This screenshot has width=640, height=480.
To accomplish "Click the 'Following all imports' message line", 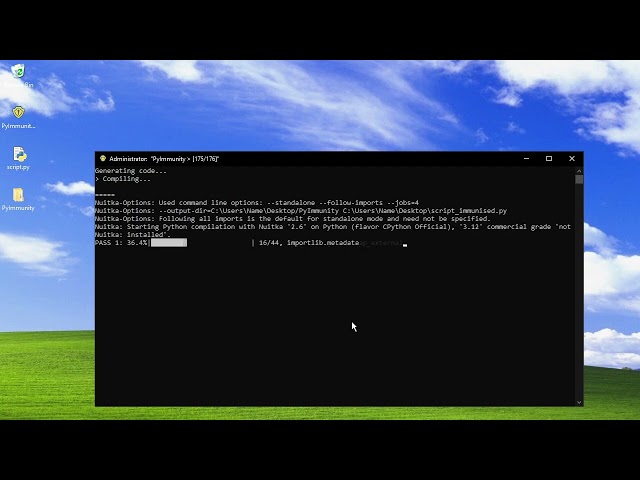I will pyautogui.click(x=293, y=219).
